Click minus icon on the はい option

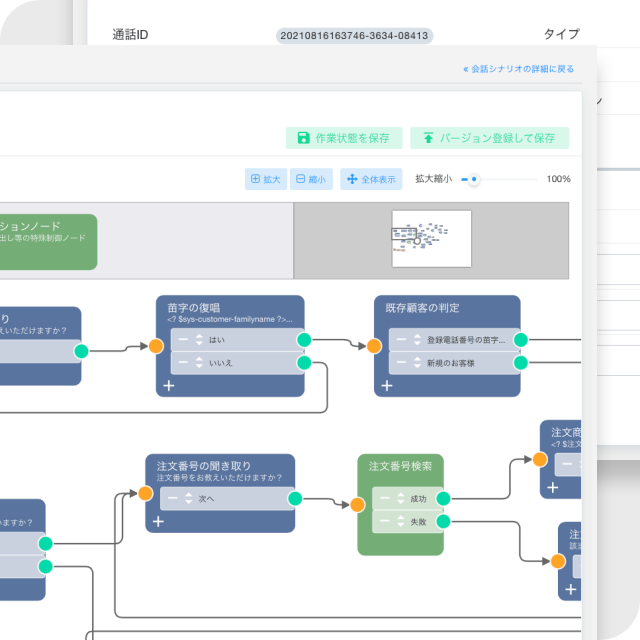pyautogui.click(x=184, y=340)
